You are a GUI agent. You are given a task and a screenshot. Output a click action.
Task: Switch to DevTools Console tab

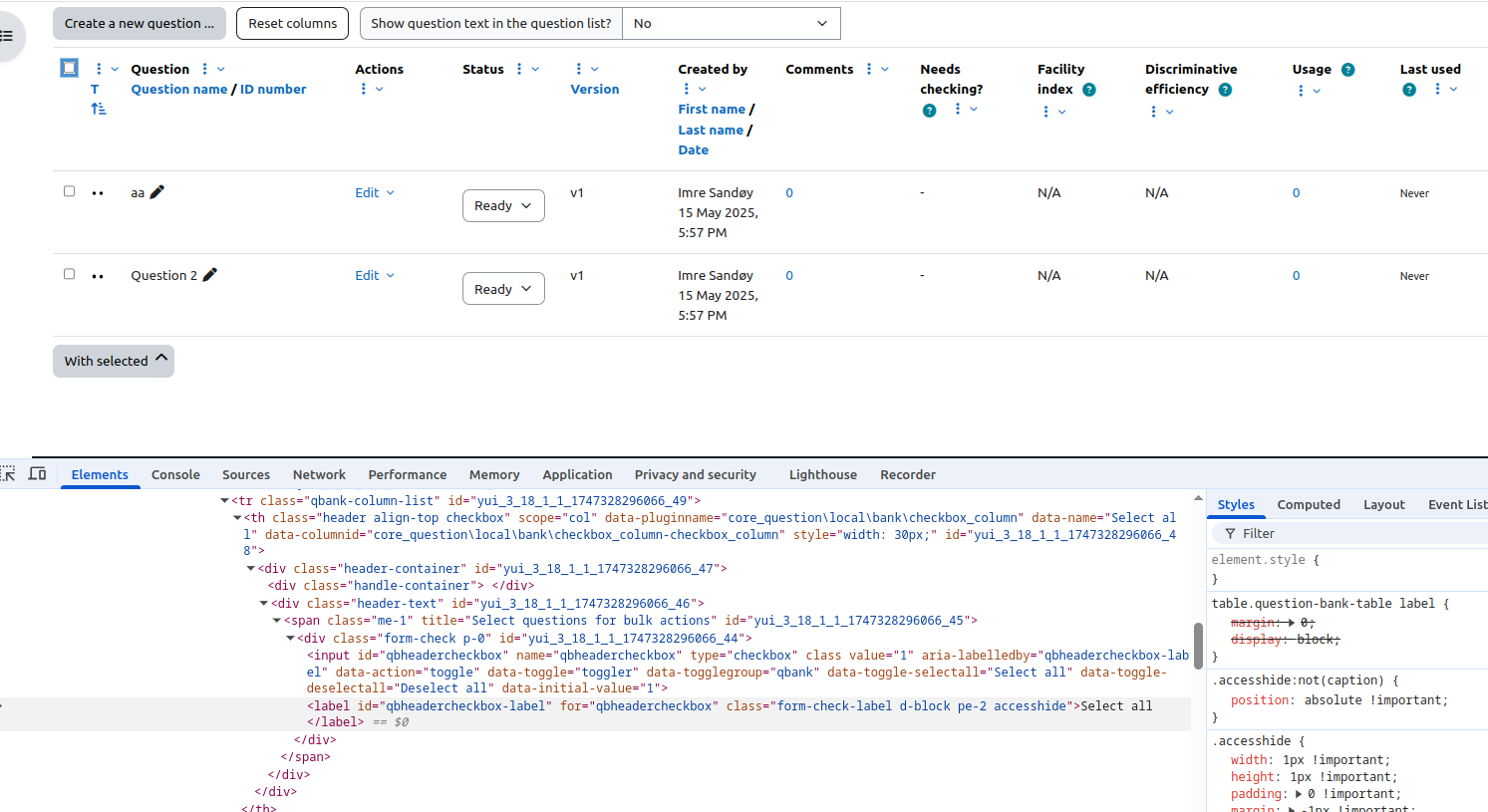click(175, 474)
